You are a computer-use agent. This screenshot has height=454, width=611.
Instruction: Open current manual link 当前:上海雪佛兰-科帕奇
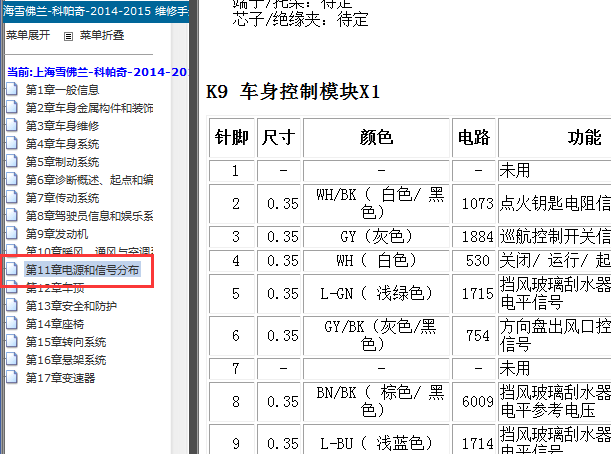[x=97, y=72]
